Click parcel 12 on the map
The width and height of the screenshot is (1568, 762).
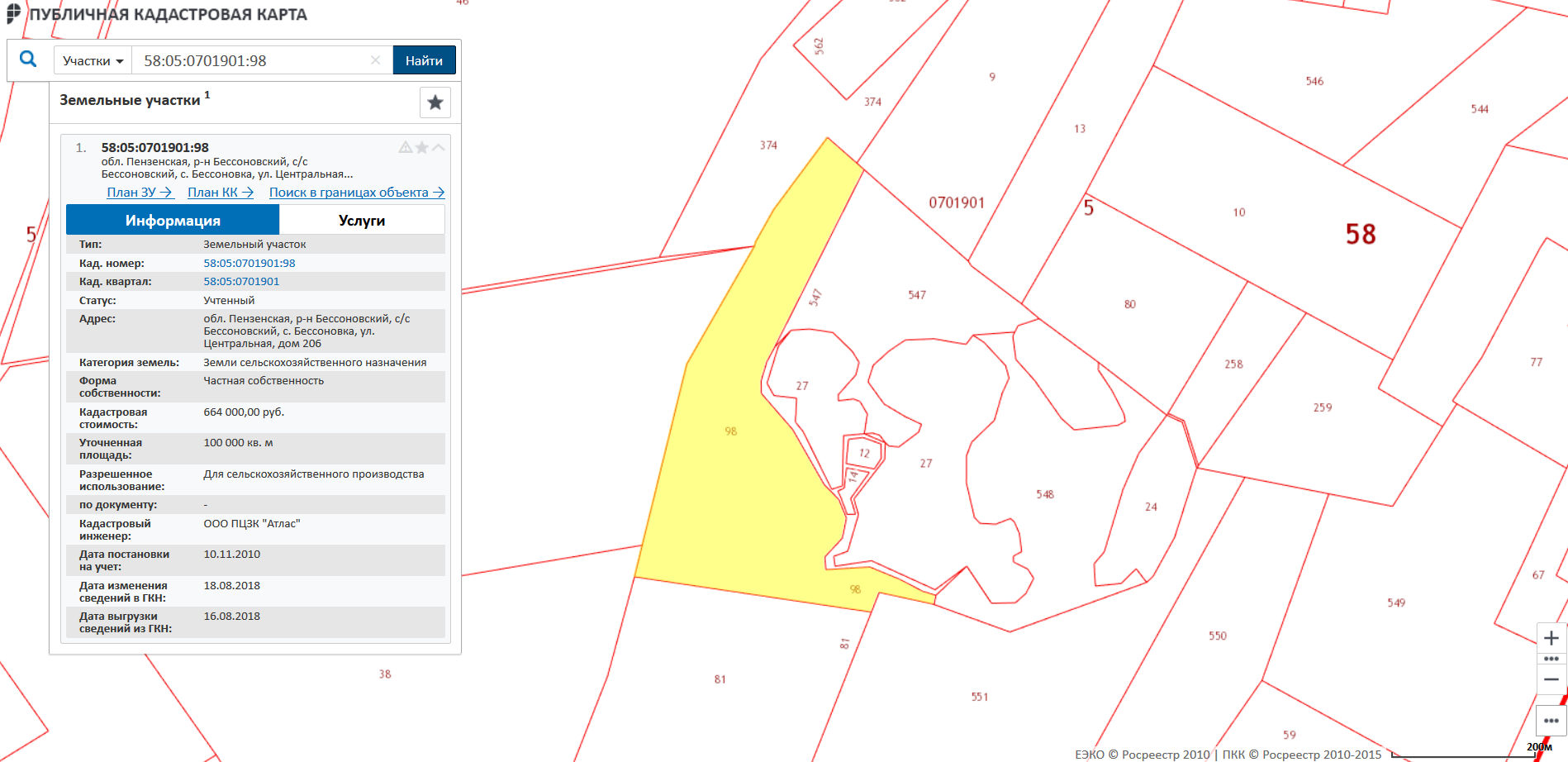coord(864,453)
